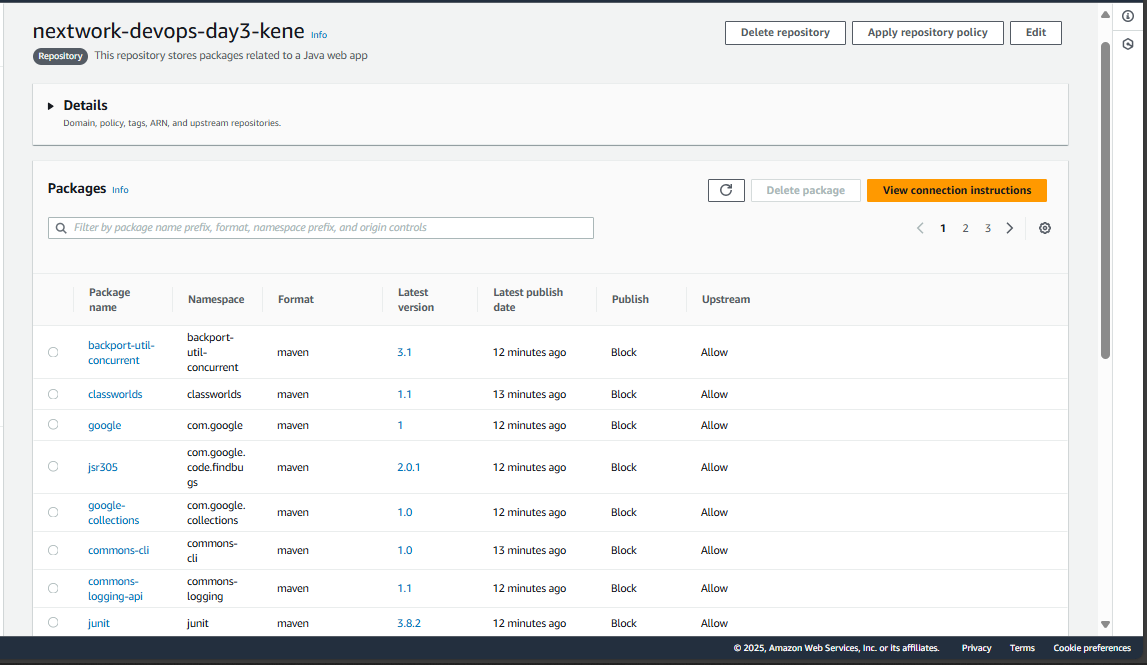Open version 3.1 of backport-util-concurrent

pos(405,352)
